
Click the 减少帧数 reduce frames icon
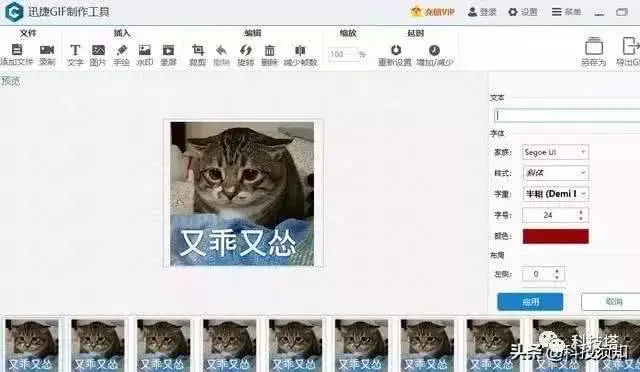[300, 50]
